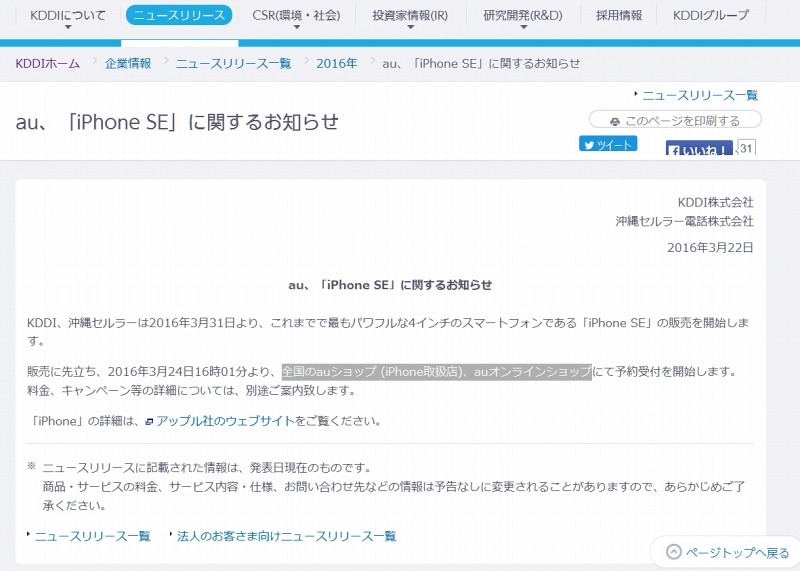Open the KDDIについて menu
The height and width of the screenshot is (571, 800).
(x=68, y=15)
